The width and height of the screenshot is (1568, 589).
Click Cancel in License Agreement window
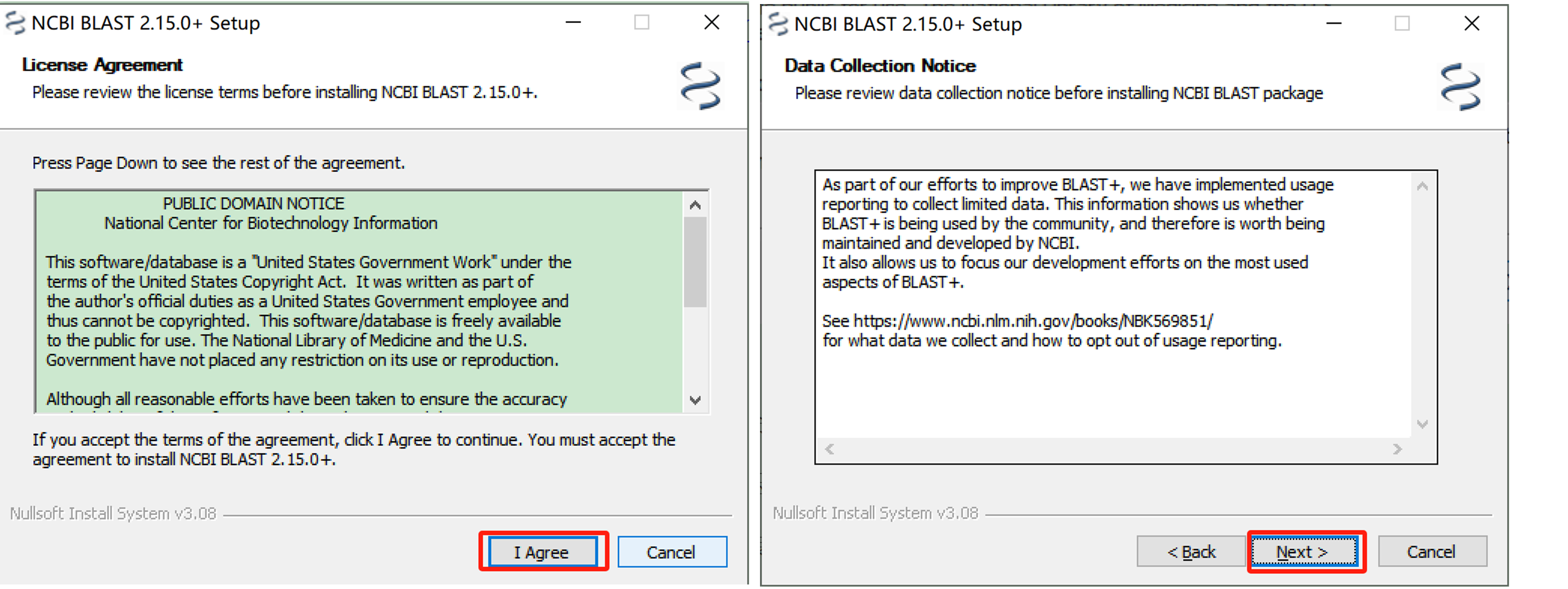(x=672, y=552)
